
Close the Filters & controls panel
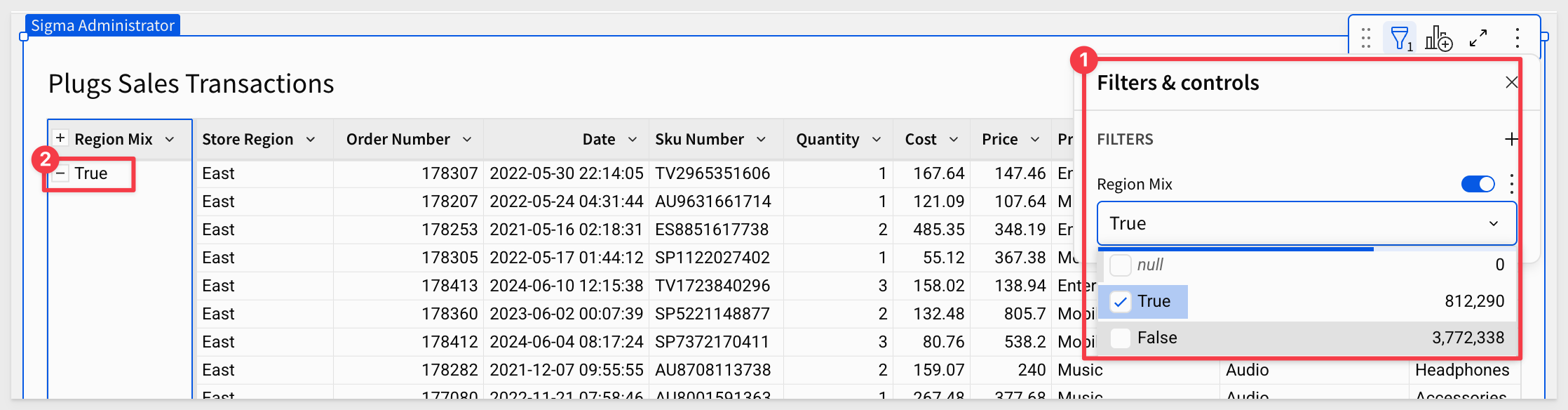point(1511,83)
